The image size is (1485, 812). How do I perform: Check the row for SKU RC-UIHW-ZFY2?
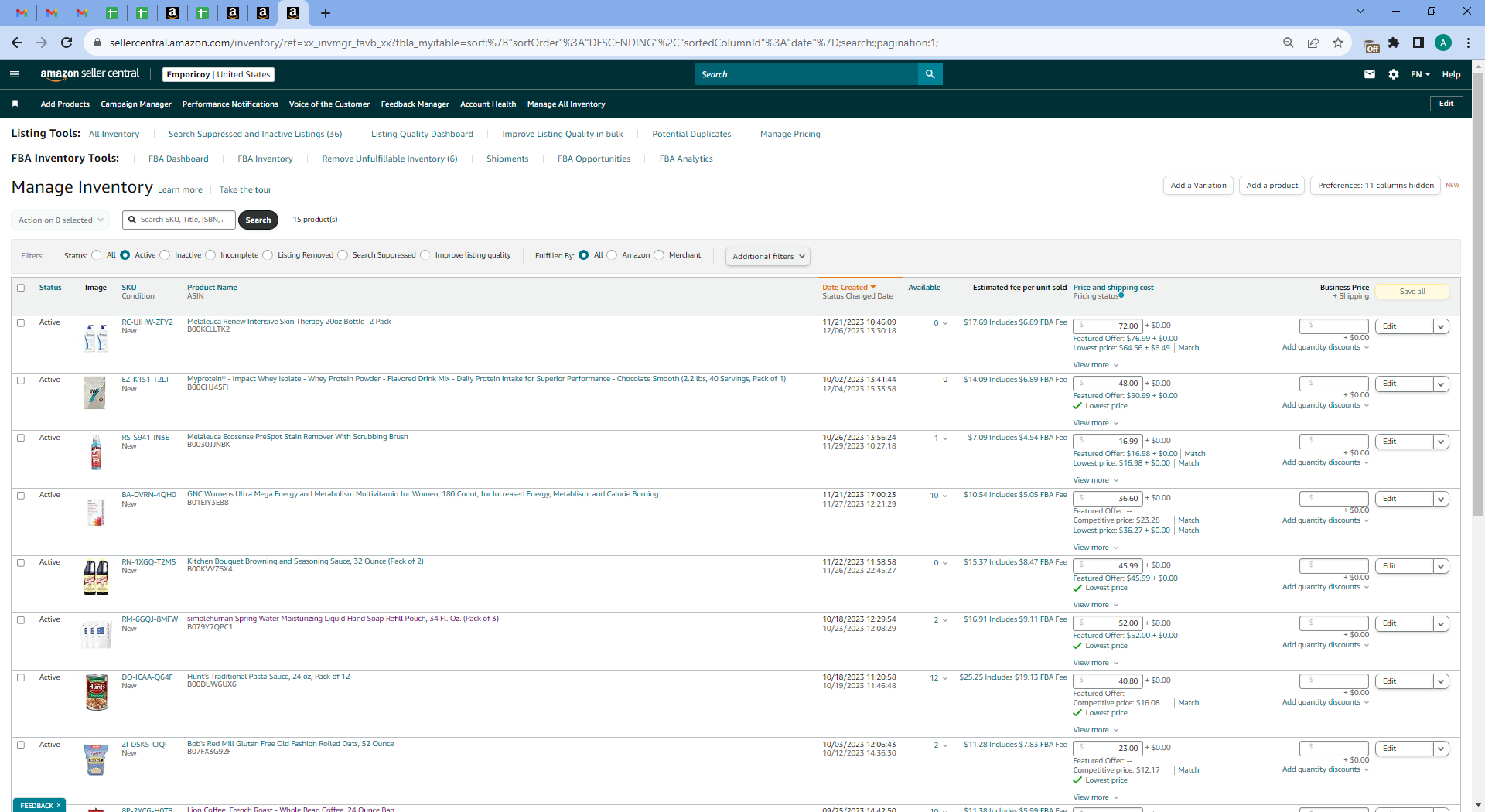pyautogui.click(x=21, y=323)
